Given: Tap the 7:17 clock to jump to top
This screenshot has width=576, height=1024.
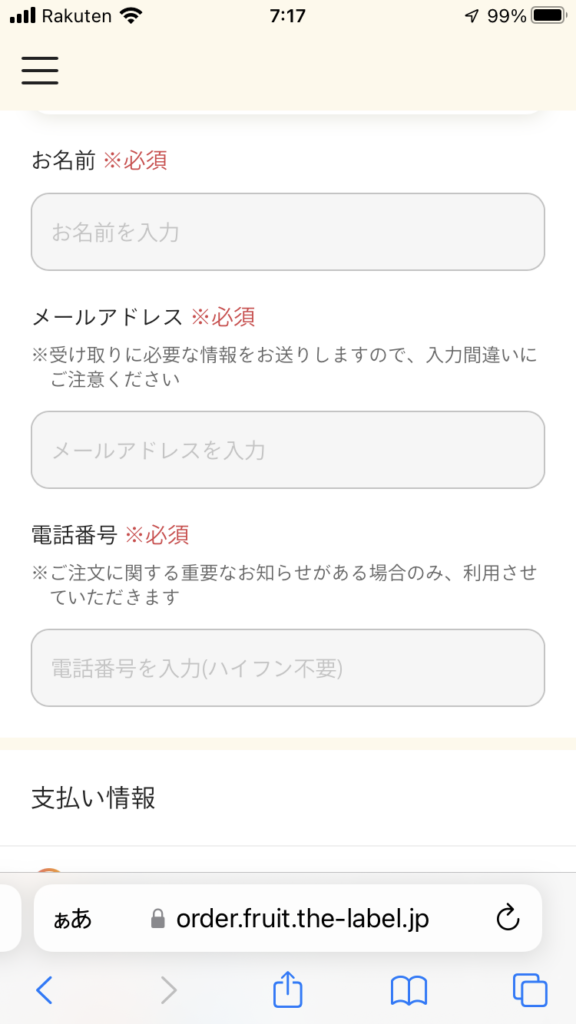Looking at the screenshot, I should (x=287, y=16).
